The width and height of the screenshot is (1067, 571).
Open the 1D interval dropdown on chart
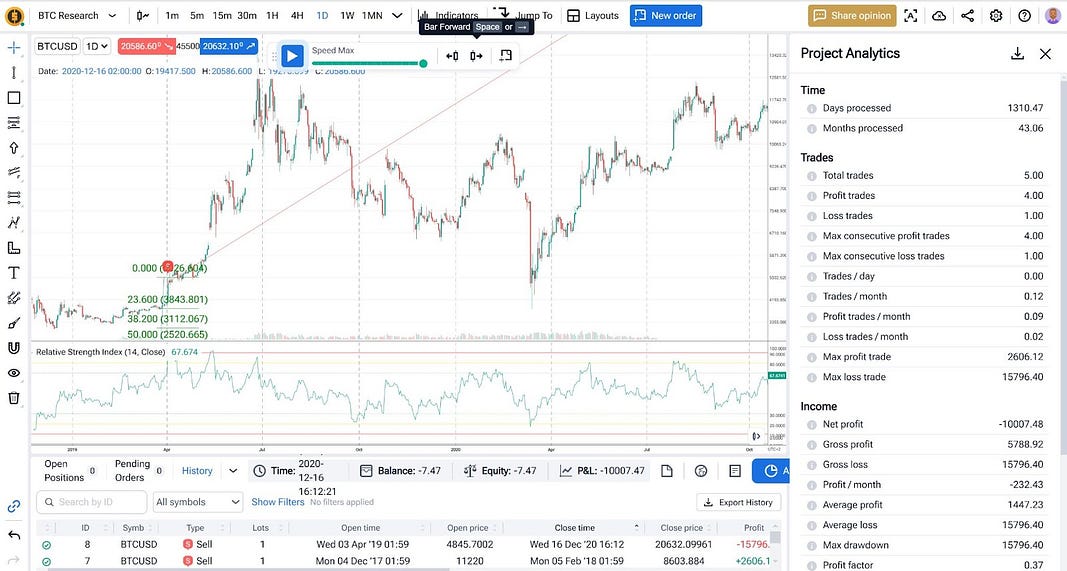point(97,46)
